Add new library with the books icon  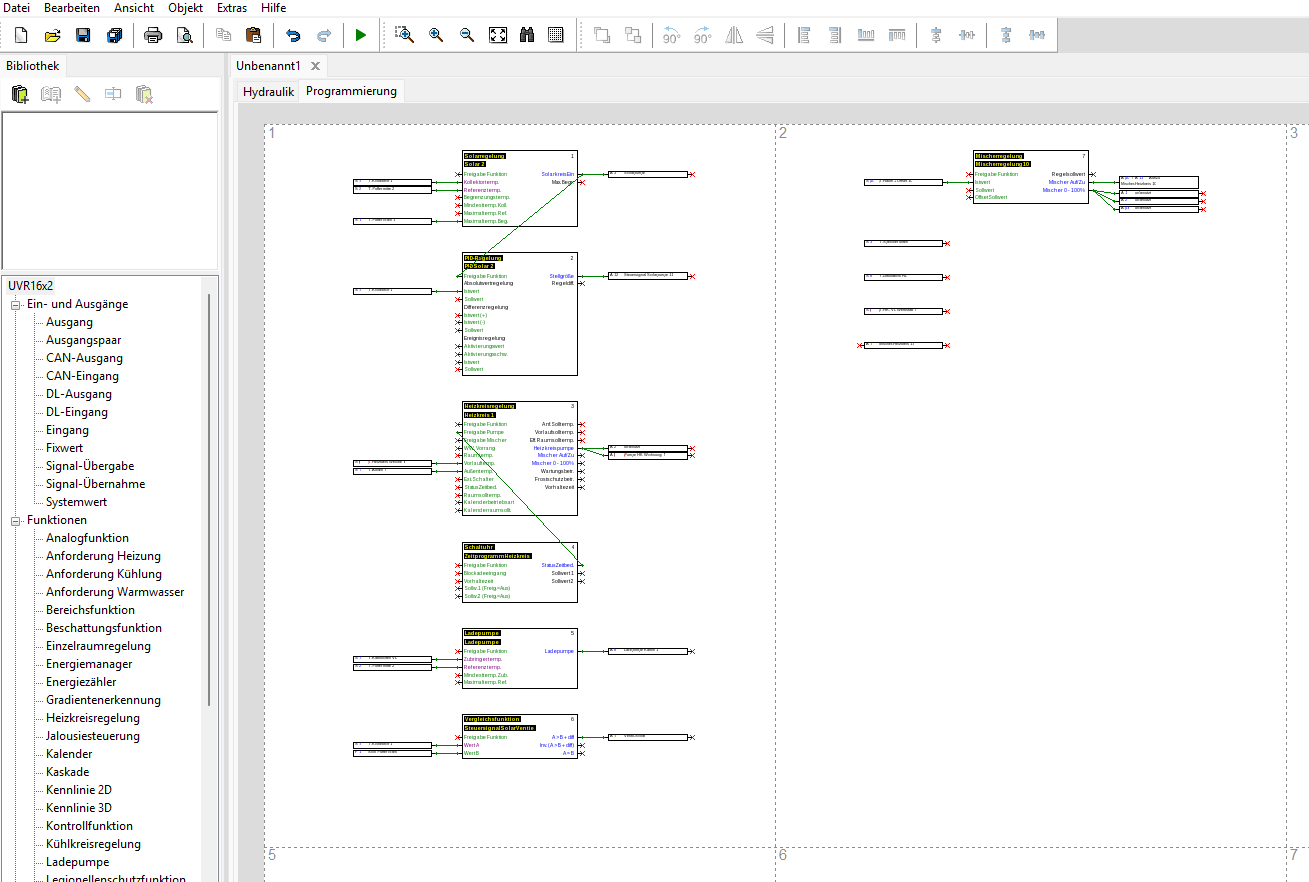point(20,94)
